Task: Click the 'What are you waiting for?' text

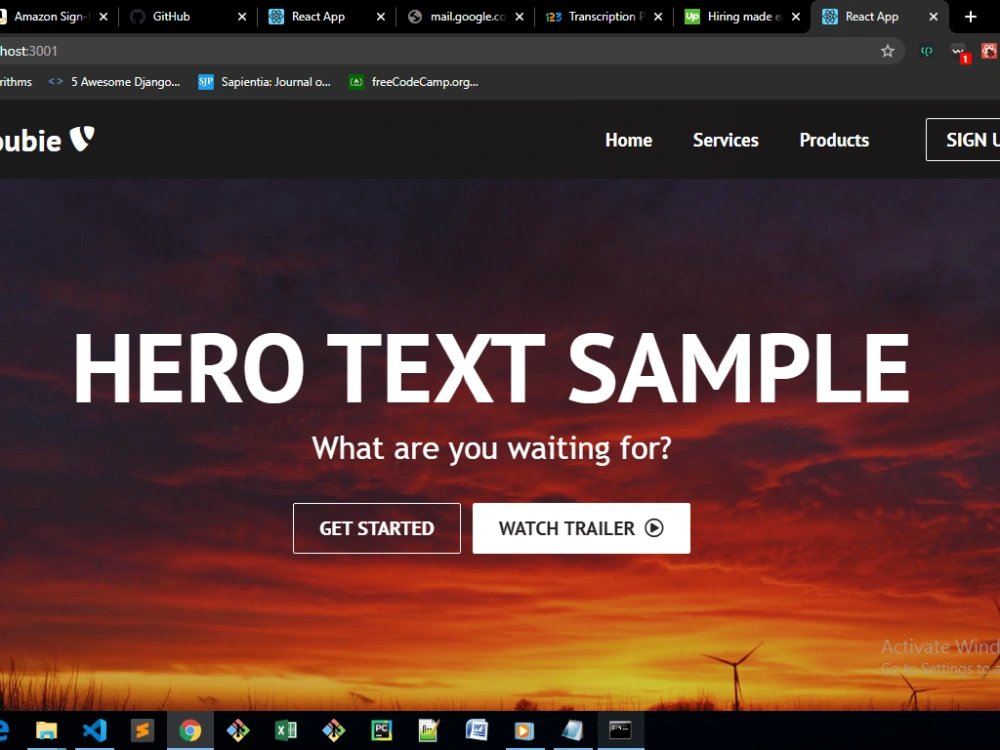Action: coord(492,448)
